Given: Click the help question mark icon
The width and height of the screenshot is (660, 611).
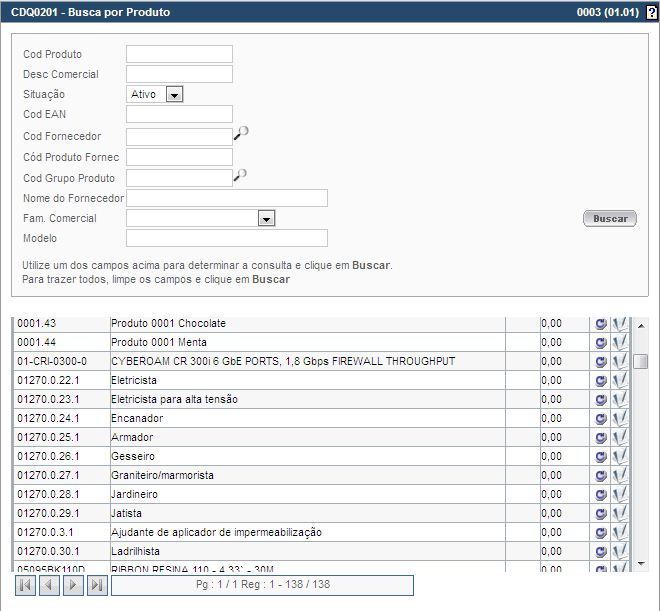Looking at the screenshot, I should [x=651, y=13].
